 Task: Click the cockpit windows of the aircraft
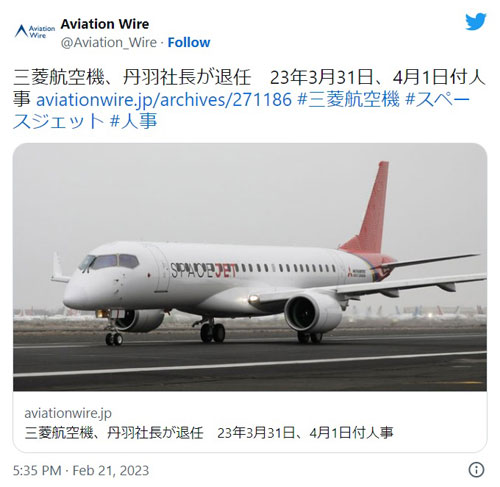pos(109,262)
